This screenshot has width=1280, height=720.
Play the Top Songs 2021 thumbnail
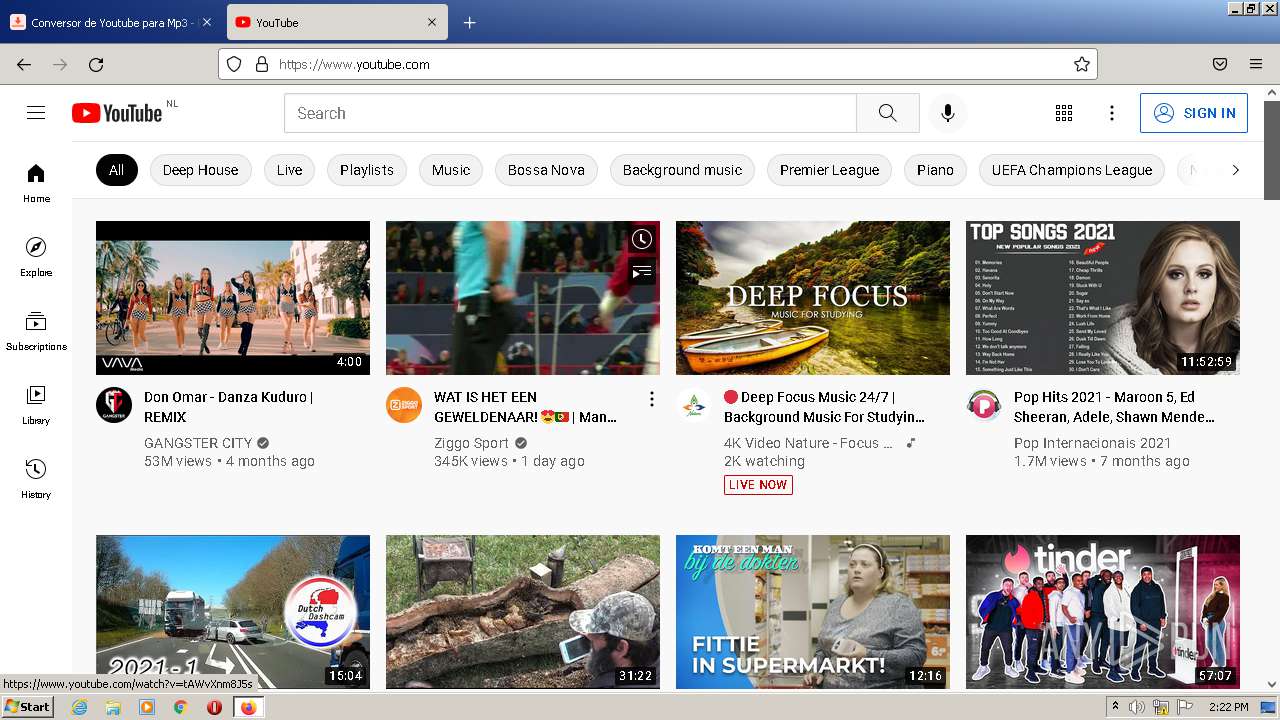point(1103,298)
